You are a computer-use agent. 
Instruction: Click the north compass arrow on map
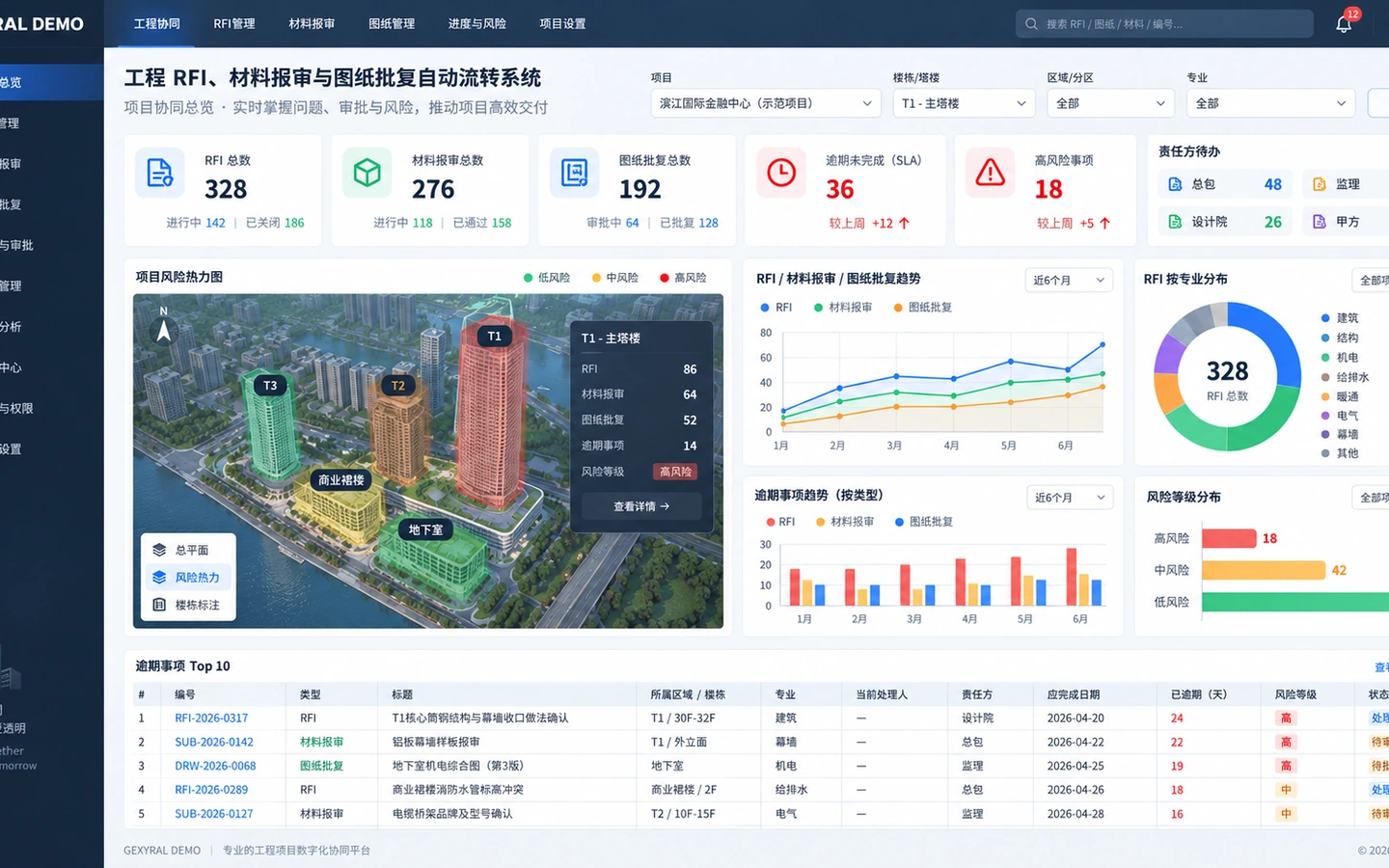click(x=164, y=326)
